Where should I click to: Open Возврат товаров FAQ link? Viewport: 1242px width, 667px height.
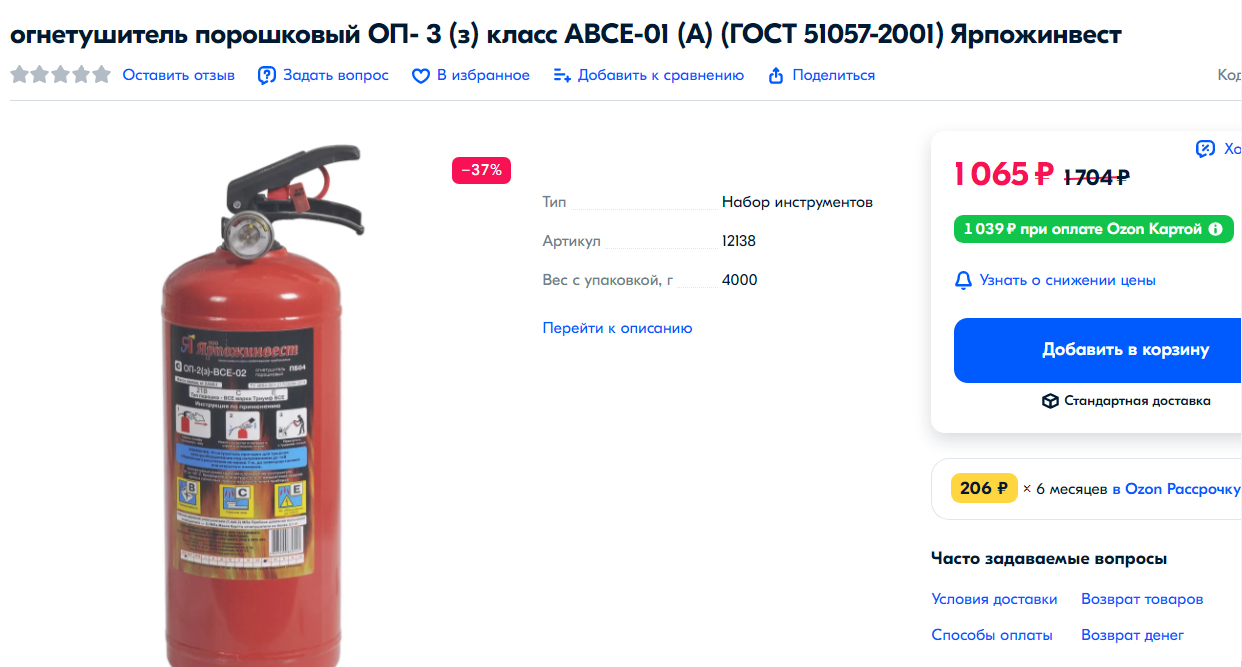point(1142,599)
